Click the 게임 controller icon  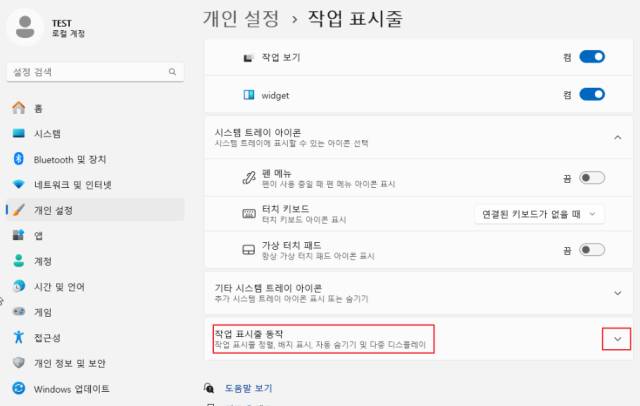[x=18, y=312]
